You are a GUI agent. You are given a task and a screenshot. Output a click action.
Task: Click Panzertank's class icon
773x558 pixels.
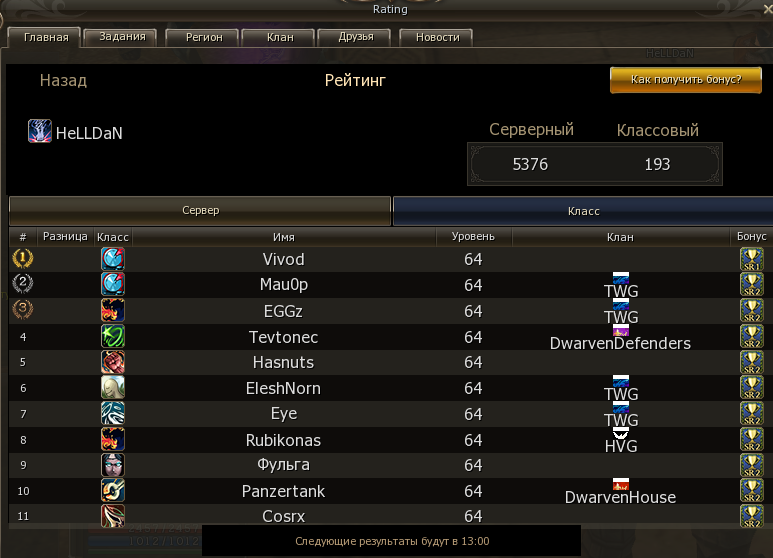(x=113, y=490)
